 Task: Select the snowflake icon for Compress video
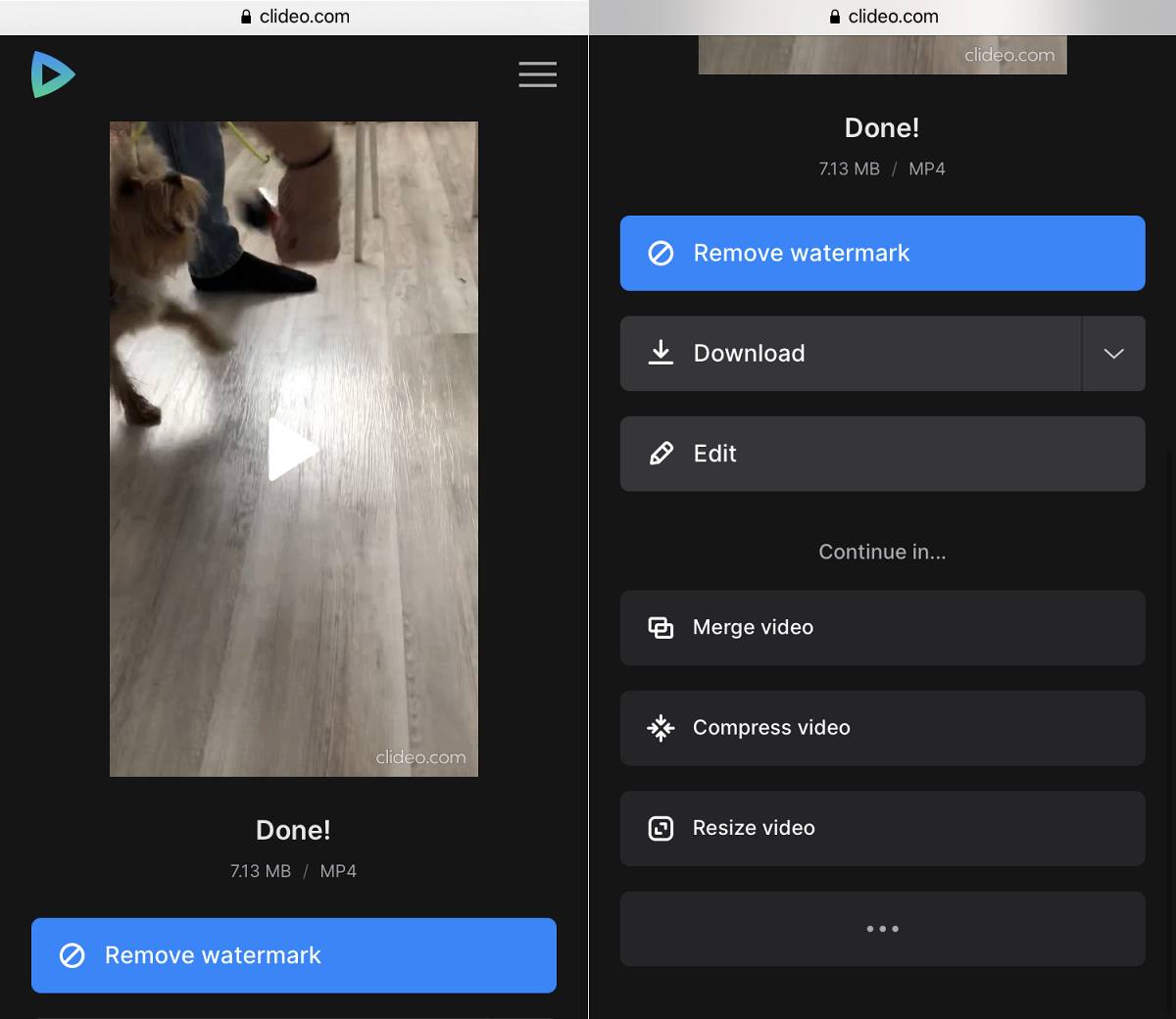pos(661,728)
